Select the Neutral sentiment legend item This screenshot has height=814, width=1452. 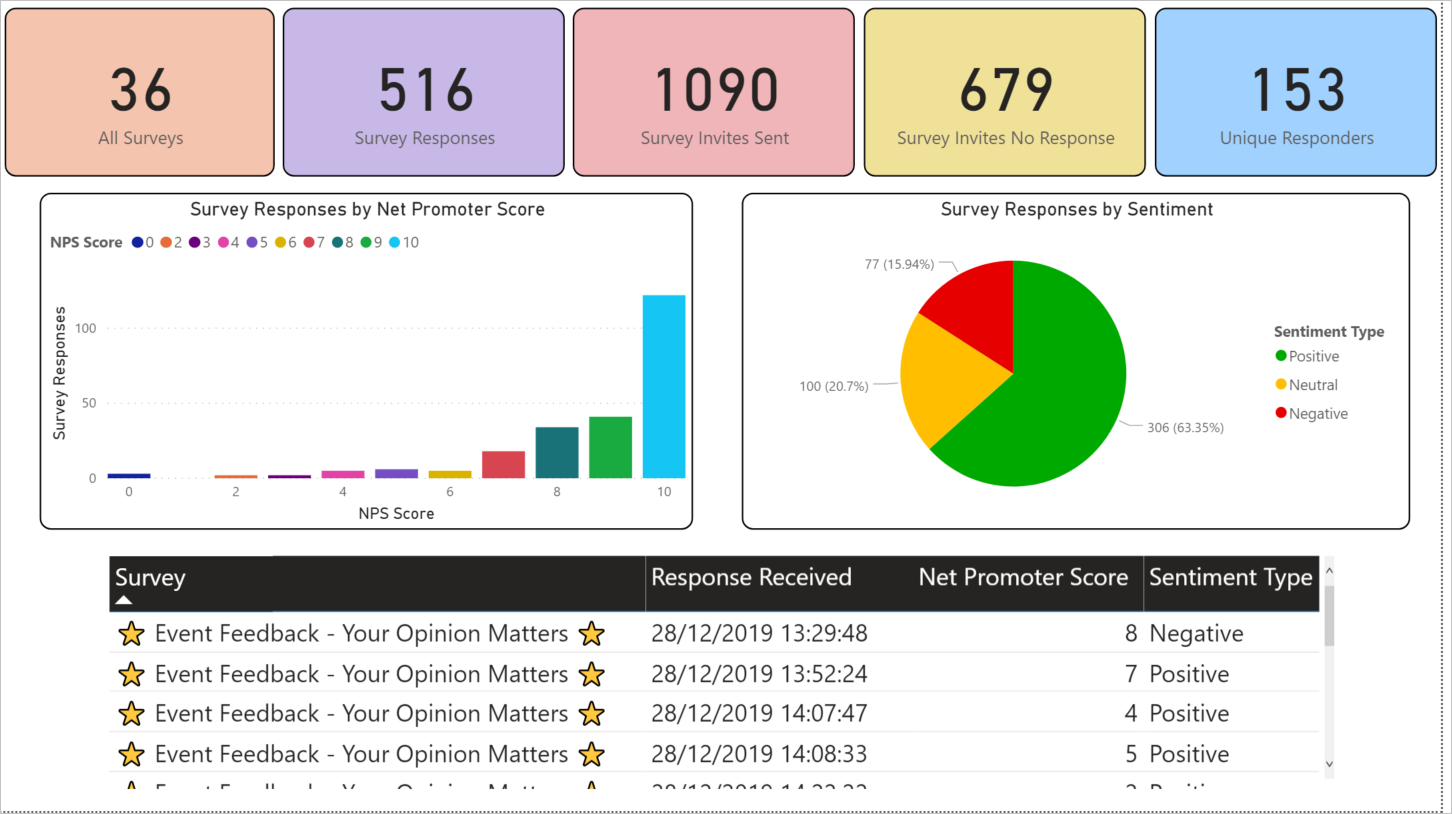click(1305, 385)
